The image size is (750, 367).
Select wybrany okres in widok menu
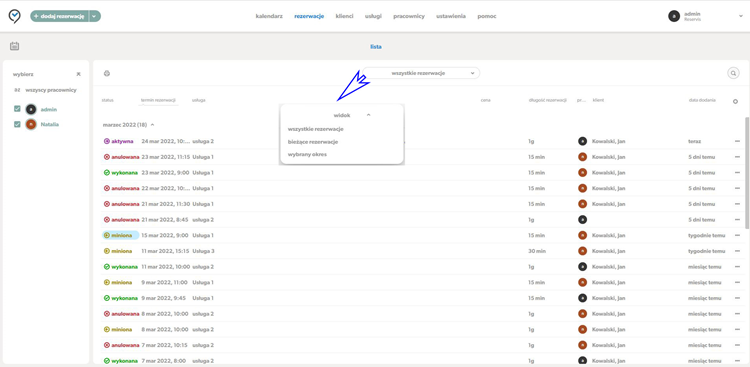click(308, 155)
